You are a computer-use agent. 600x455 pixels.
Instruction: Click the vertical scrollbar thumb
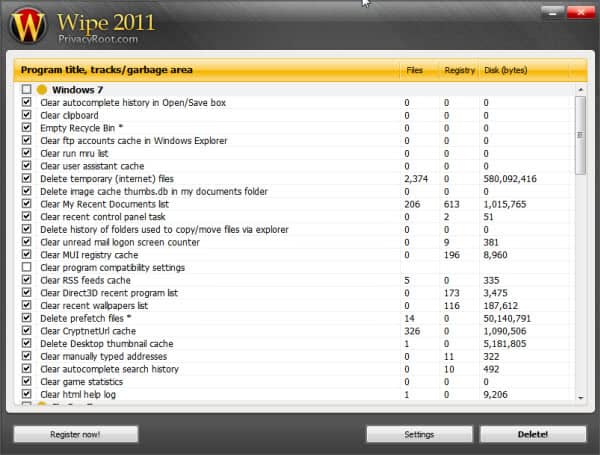[580, 135]
